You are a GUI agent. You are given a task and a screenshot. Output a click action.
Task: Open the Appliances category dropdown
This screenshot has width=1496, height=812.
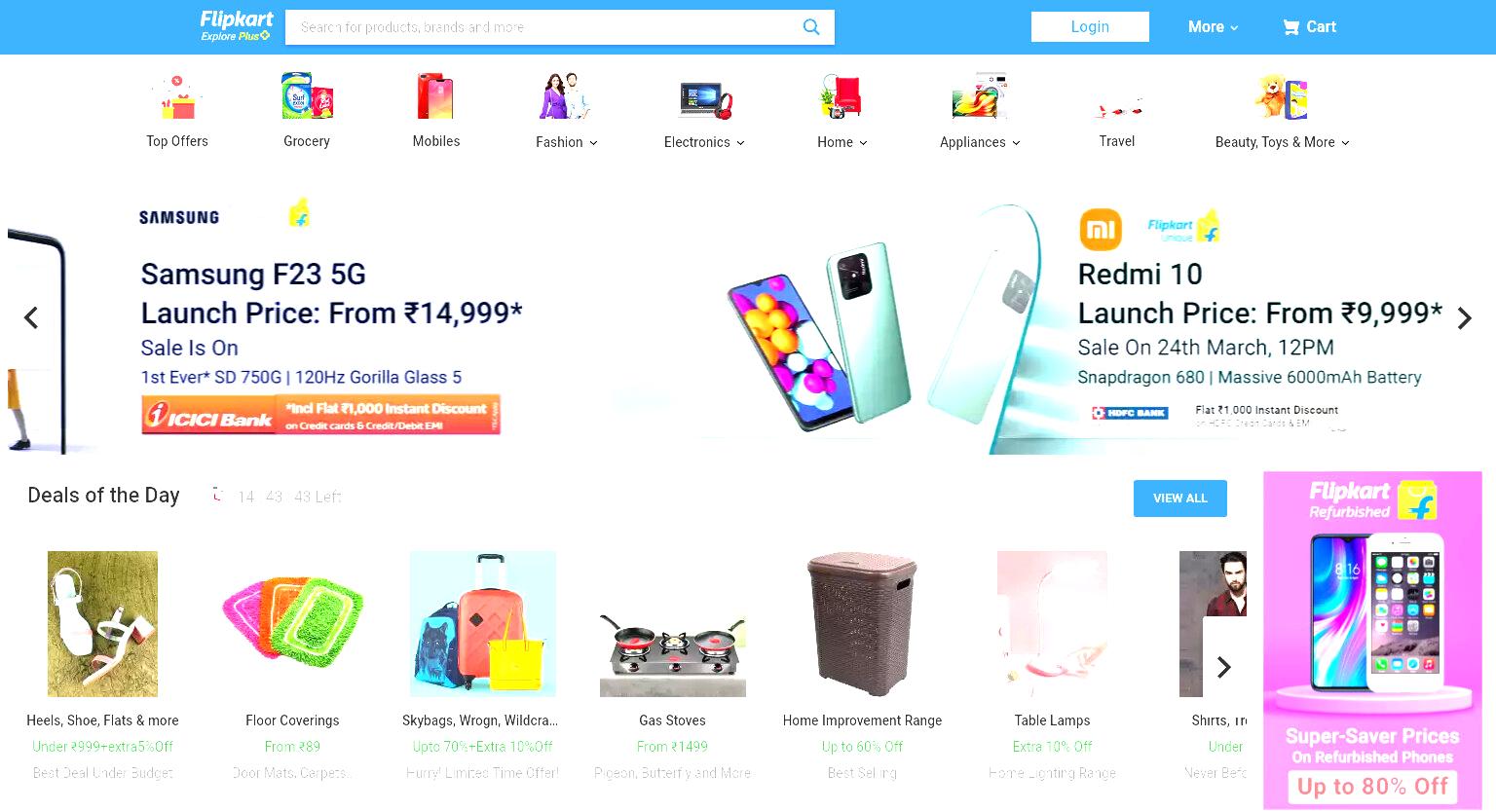(x=980, y=142)
